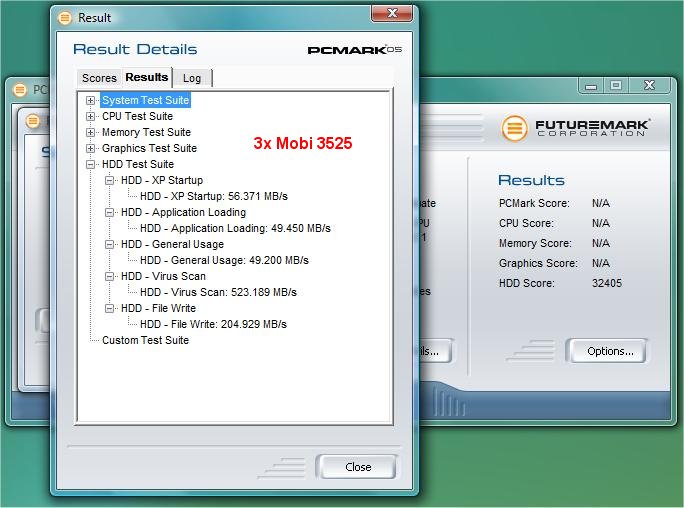Click the PCMark main window title icon
The height and width of the screenshot is (508, 684).
(20, 90)
